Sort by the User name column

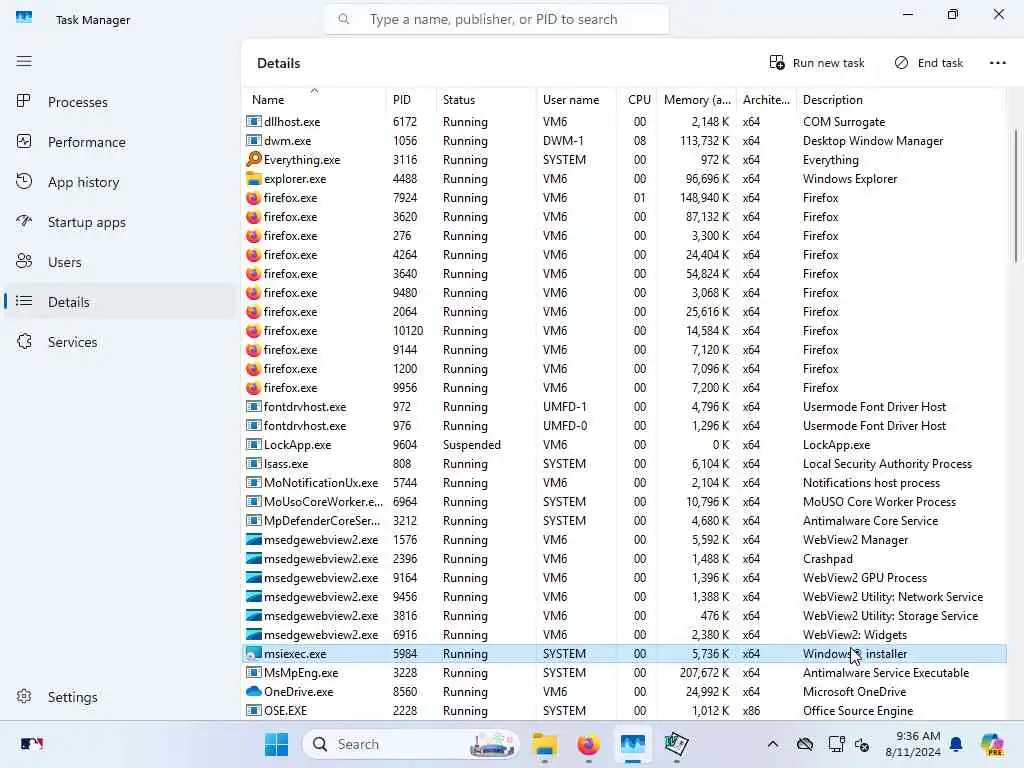coord(576,99)
